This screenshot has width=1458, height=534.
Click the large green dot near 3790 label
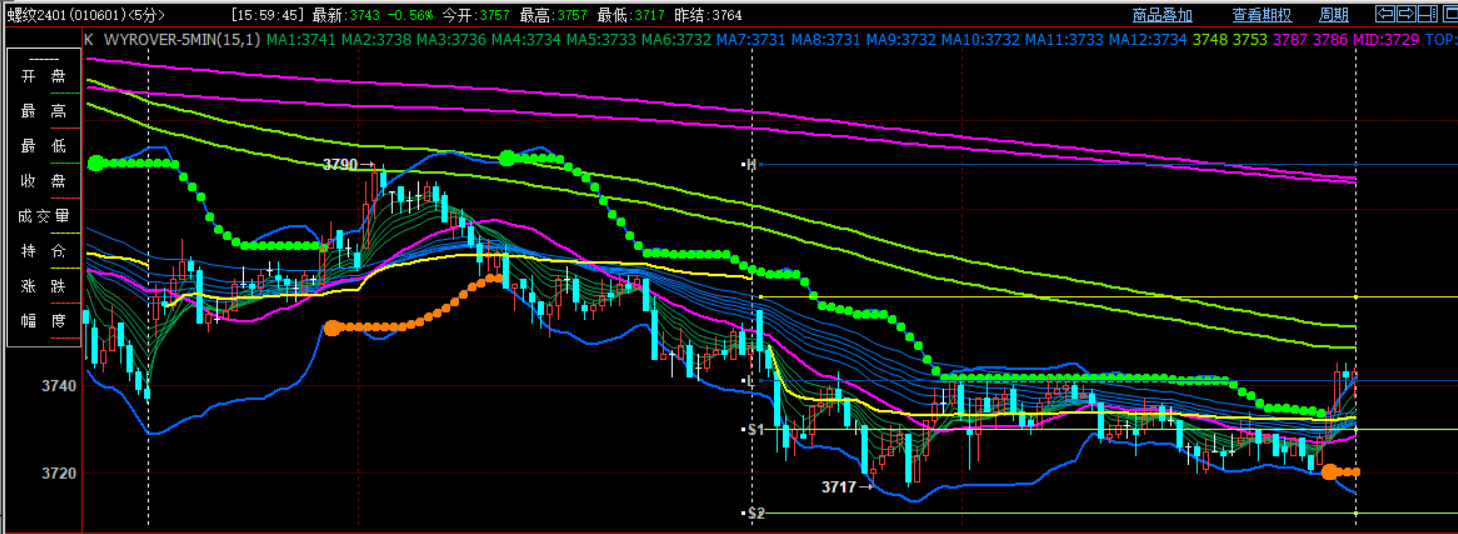point(507,158)
